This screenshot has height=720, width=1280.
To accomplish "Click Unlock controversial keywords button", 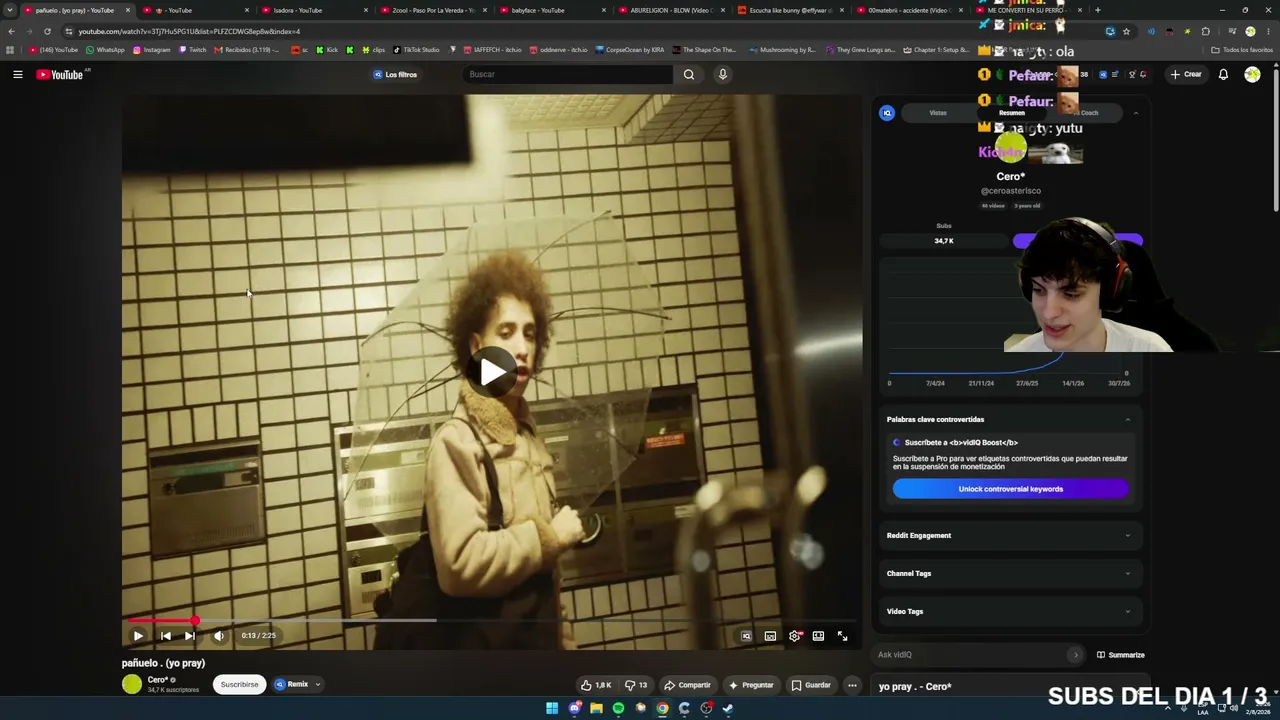I will point(1011,489).
